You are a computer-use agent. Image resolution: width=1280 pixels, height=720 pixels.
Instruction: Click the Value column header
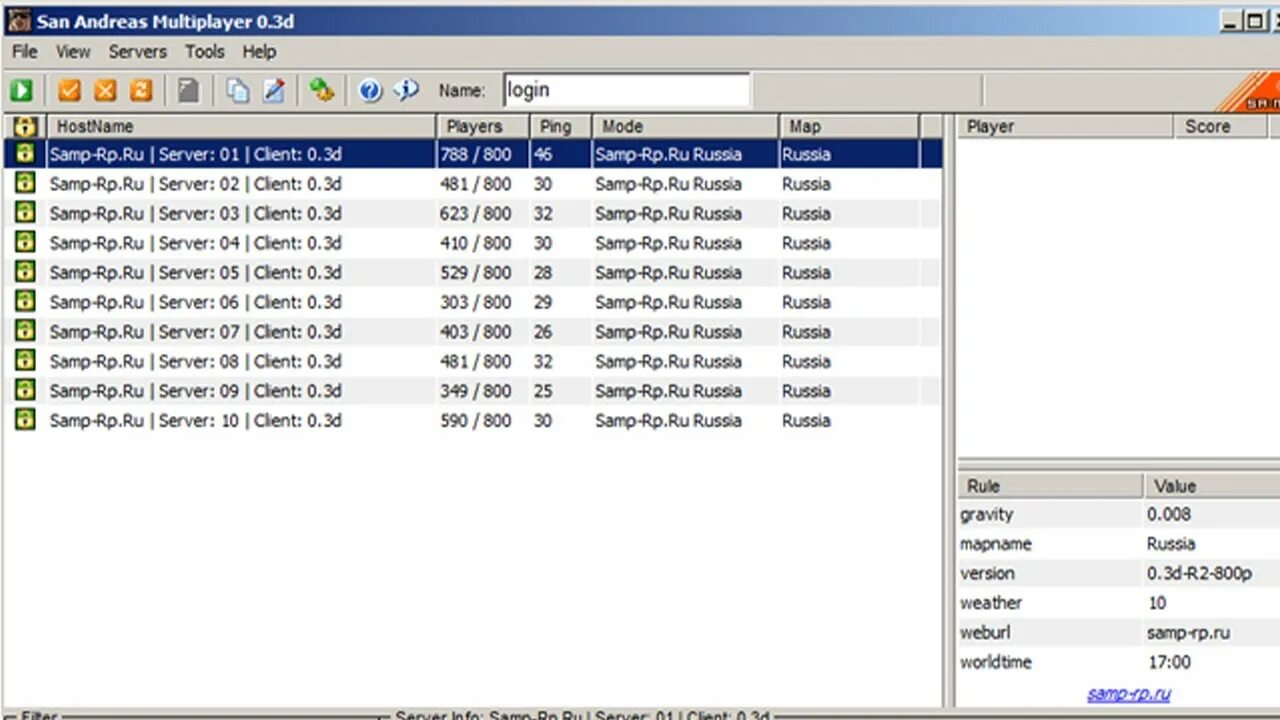pyautogui.click(x=1212, y=486)
